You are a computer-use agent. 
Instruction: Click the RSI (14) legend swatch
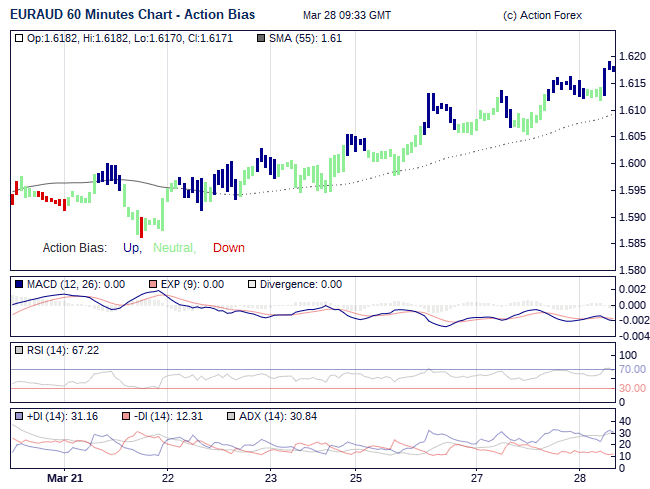(20, 351)
